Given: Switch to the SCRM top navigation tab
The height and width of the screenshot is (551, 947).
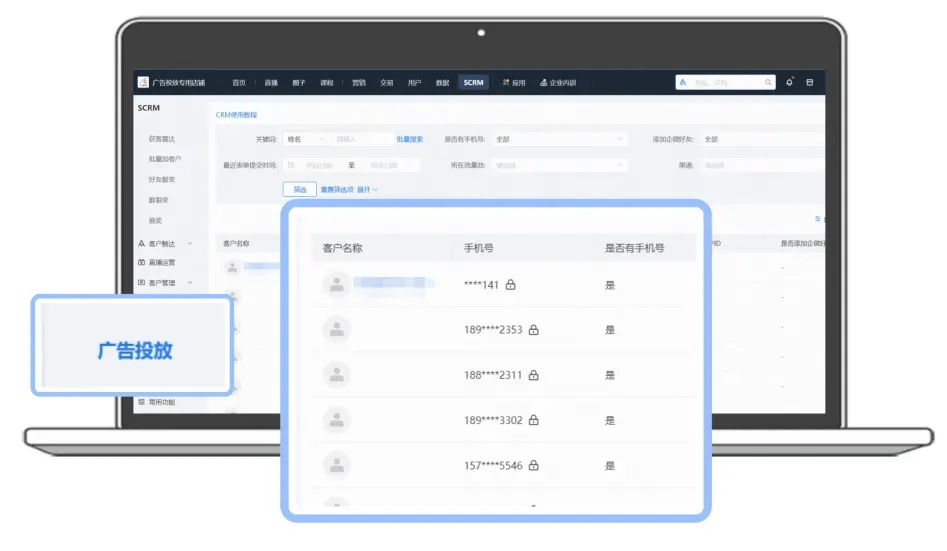Looking at the screenshot, I should [474, 83].
